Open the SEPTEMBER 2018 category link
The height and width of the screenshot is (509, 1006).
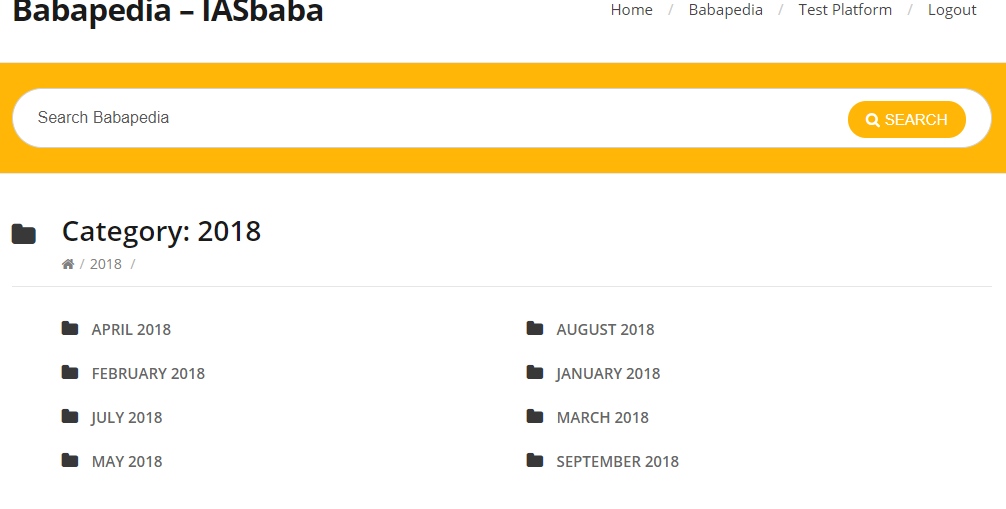(x=617, y=462)
